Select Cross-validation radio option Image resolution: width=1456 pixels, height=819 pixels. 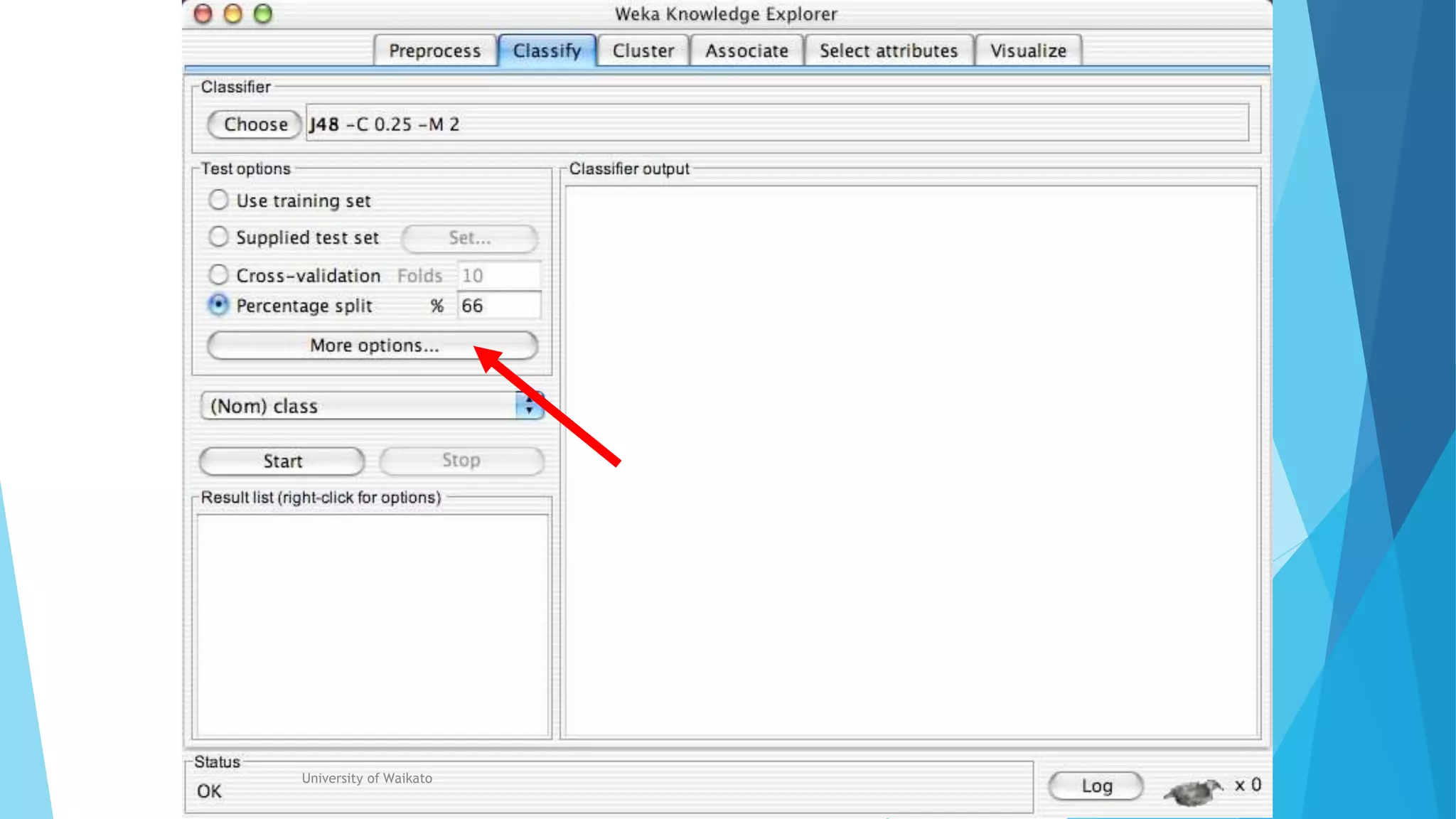point(218,274)
